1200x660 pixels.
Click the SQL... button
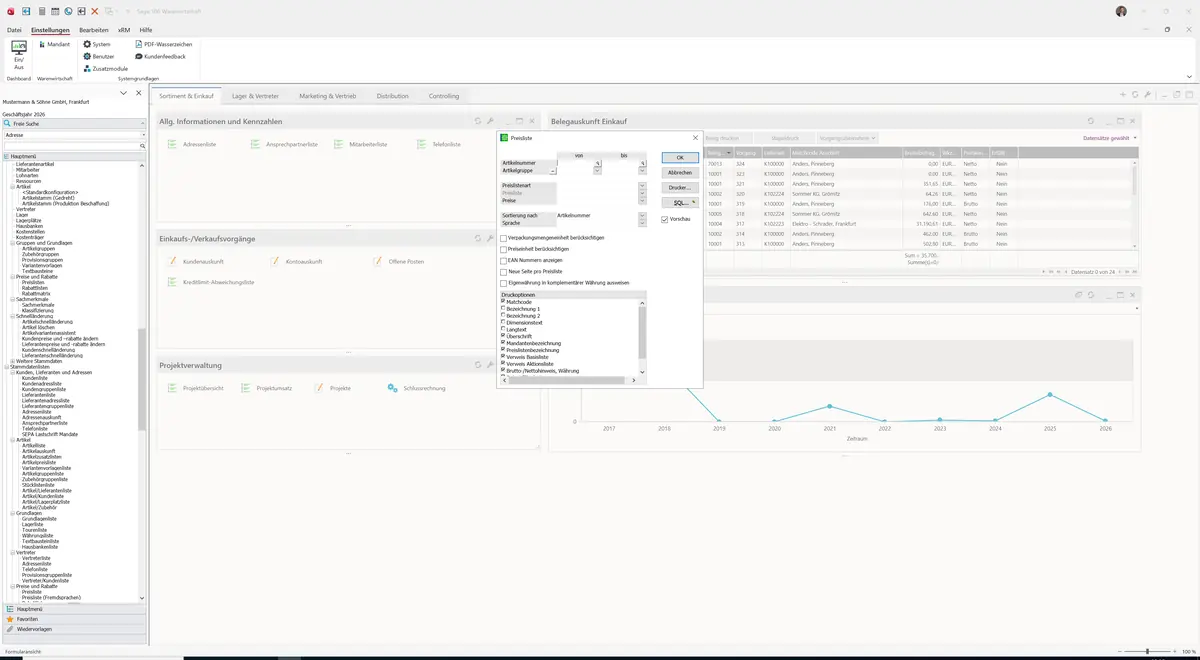point(680,203)
